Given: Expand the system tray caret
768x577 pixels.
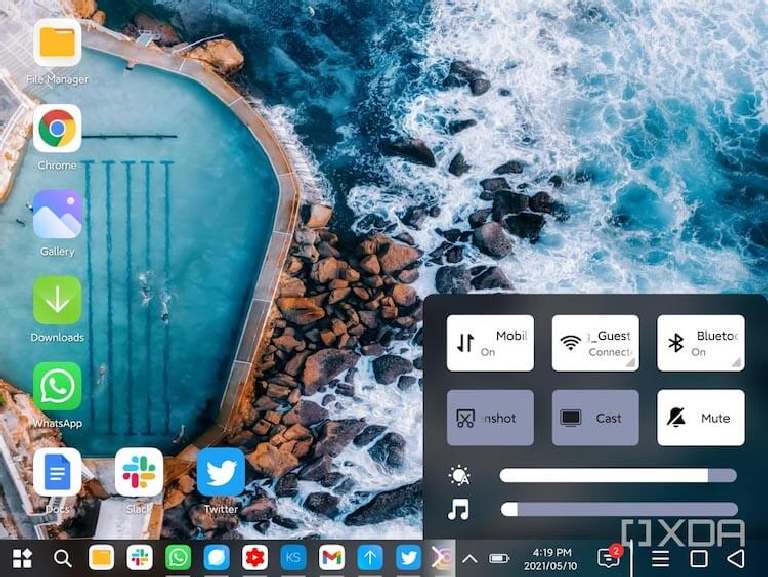Looking at the screenshot, I should (470, 558).
